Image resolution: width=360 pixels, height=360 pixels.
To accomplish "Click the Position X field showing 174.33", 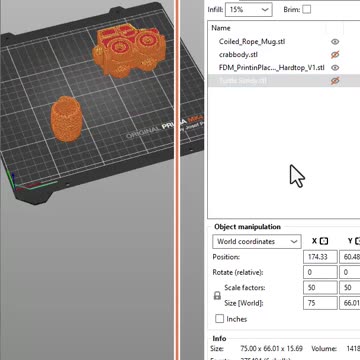I will click(320, 257).
